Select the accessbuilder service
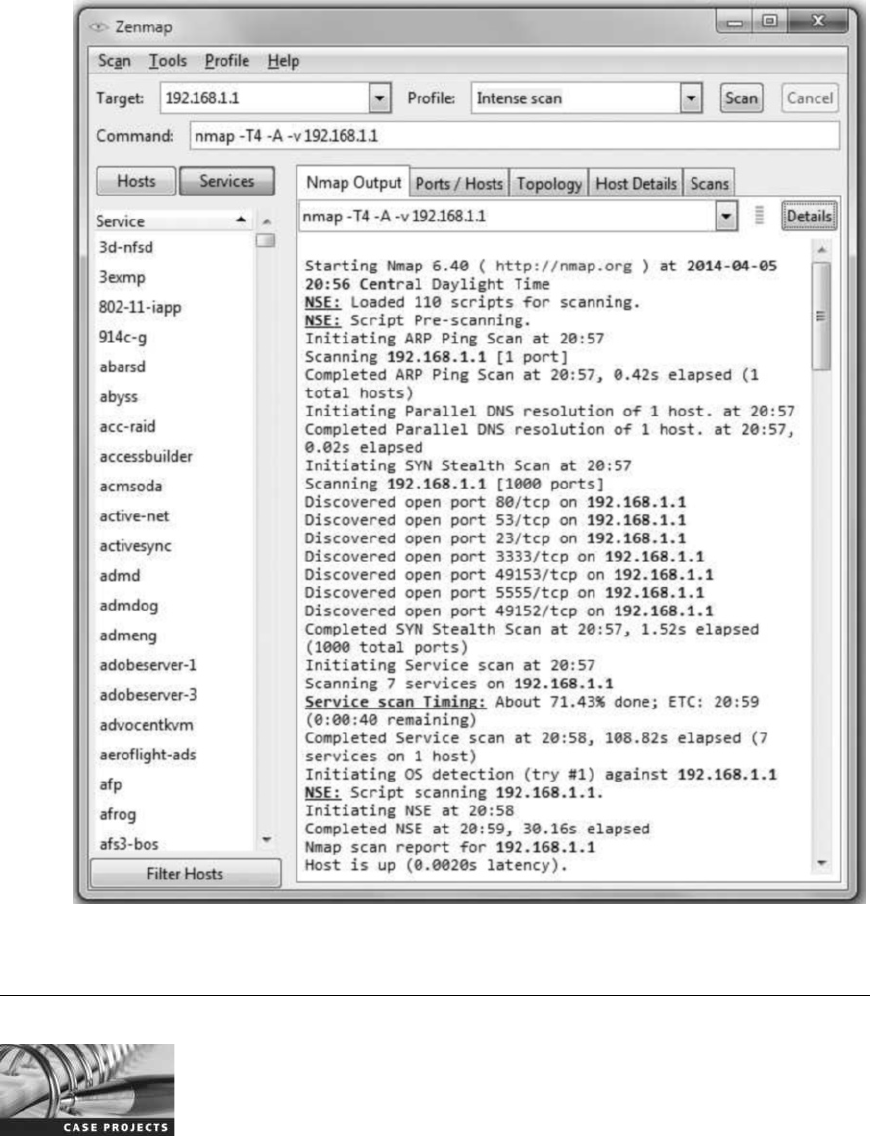Image resolution: width=870 pixels, height=1136 pixels. pos(146,456)
